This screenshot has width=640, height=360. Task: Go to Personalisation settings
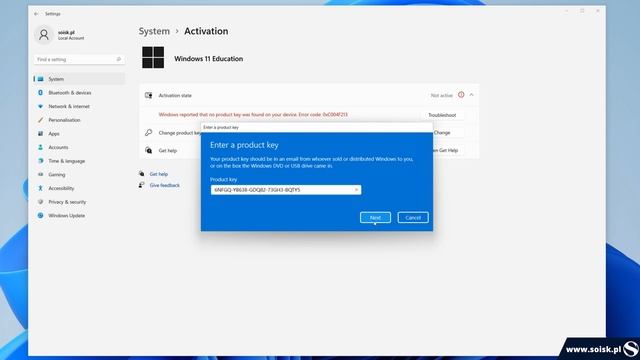coord(79,120)
